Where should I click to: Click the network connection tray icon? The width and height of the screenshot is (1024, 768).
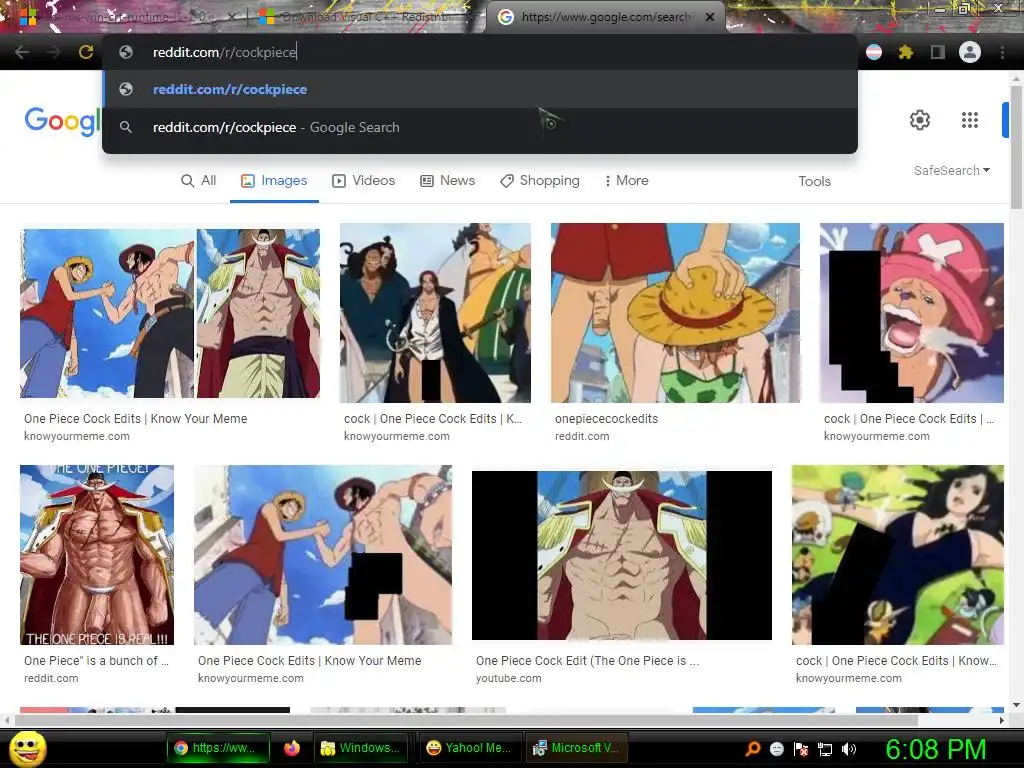click(825, 749)
